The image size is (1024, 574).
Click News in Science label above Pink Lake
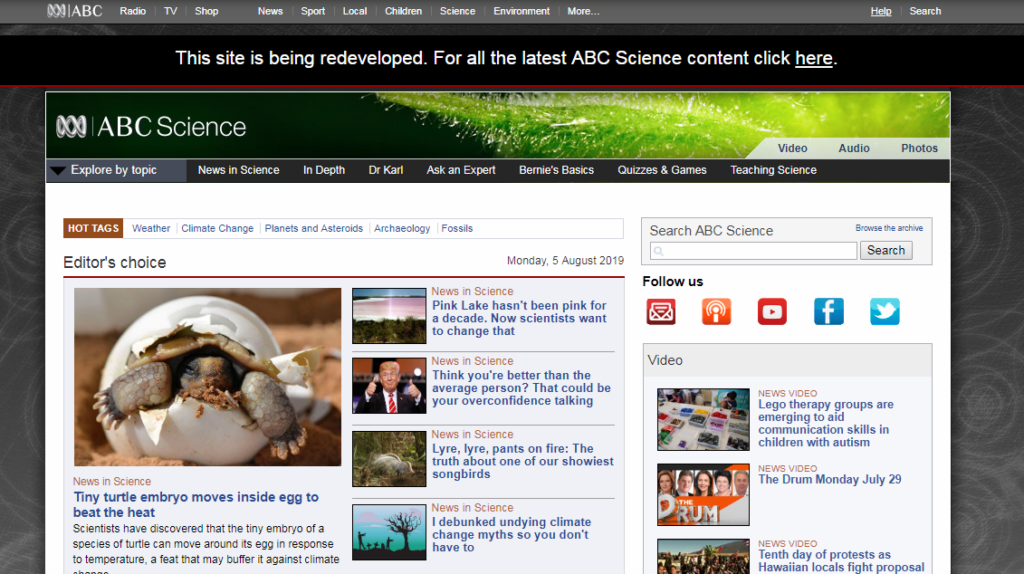[472, 291]
